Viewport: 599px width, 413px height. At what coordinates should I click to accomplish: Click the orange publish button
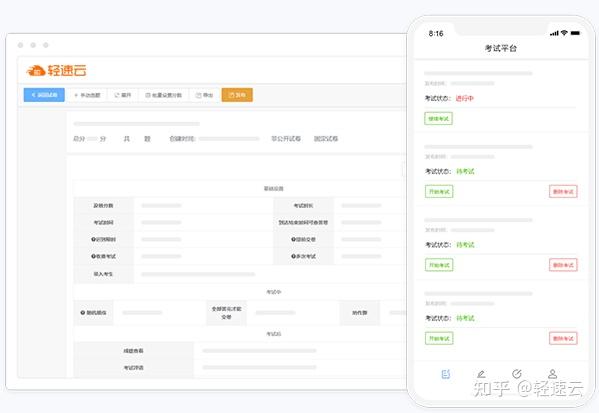237,95
